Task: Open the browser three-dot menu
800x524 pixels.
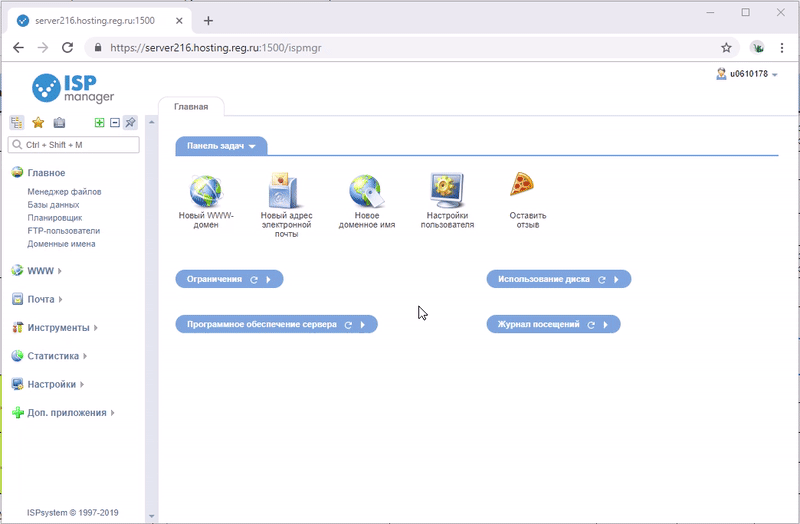Action: [x=782, y=47]
